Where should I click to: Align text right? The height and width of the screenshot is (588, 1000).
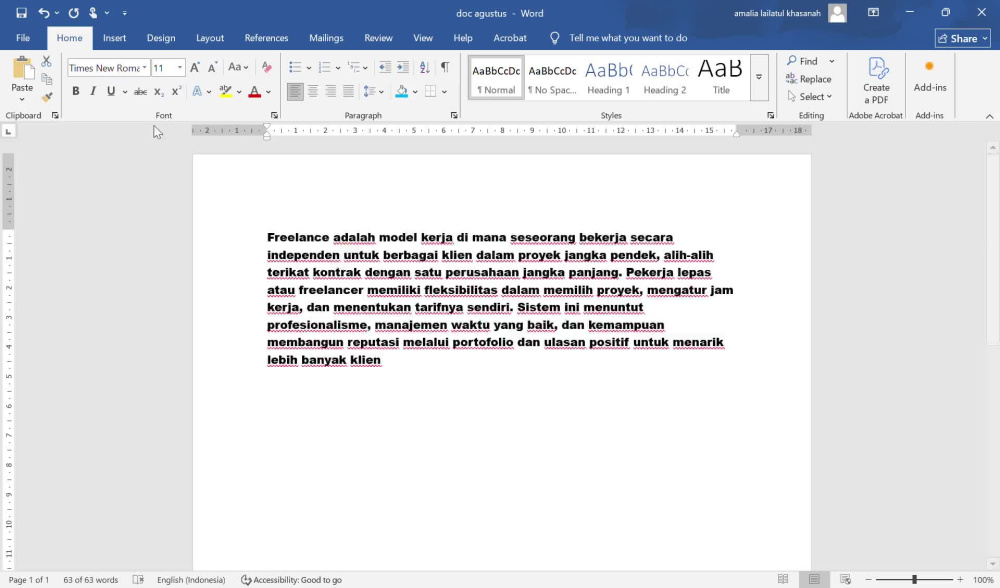[330, 91]
